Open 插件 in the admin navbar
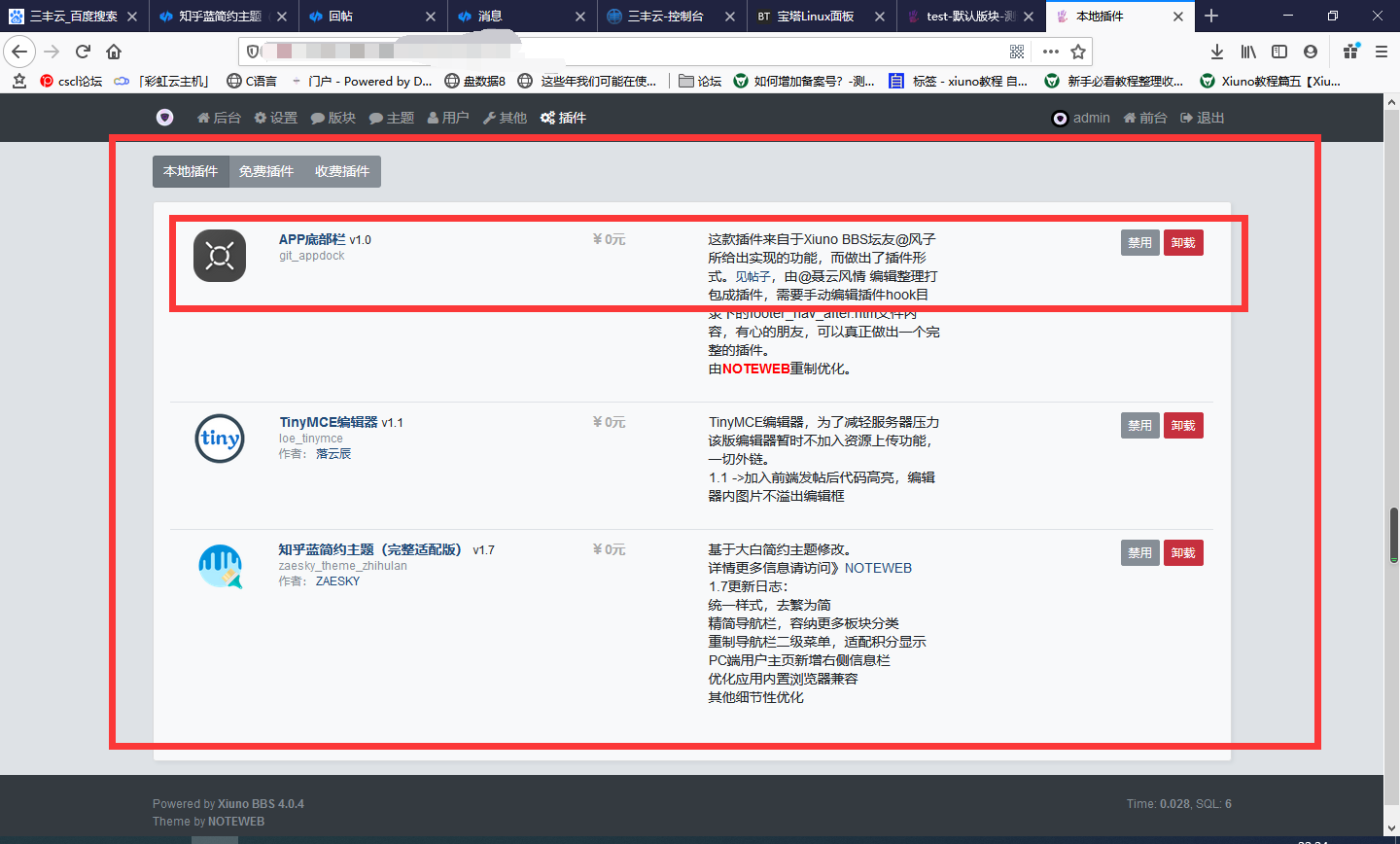This screenshot has height=844, width=1400. tap(564, 118)
